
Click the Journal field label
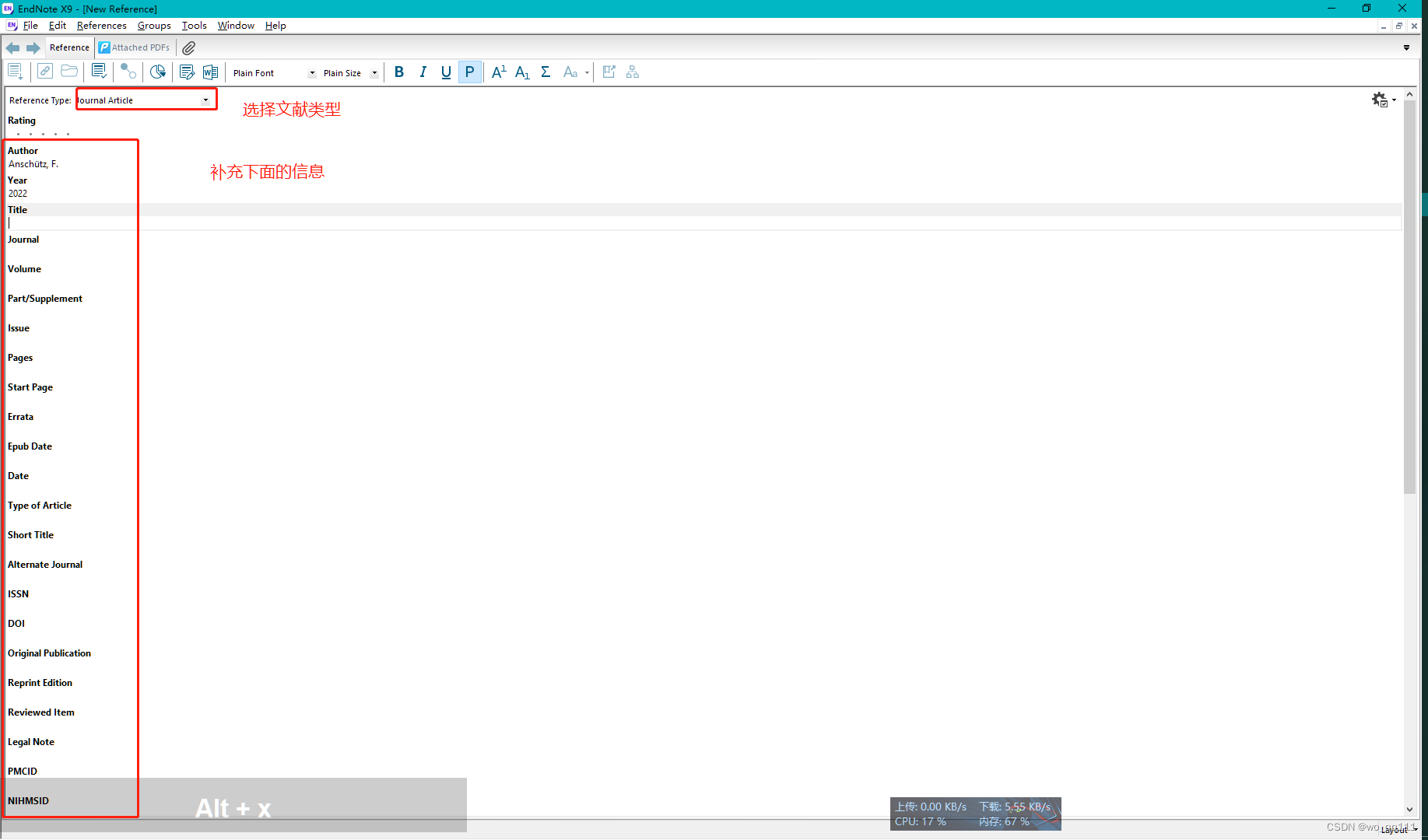[x=23, y=240]
